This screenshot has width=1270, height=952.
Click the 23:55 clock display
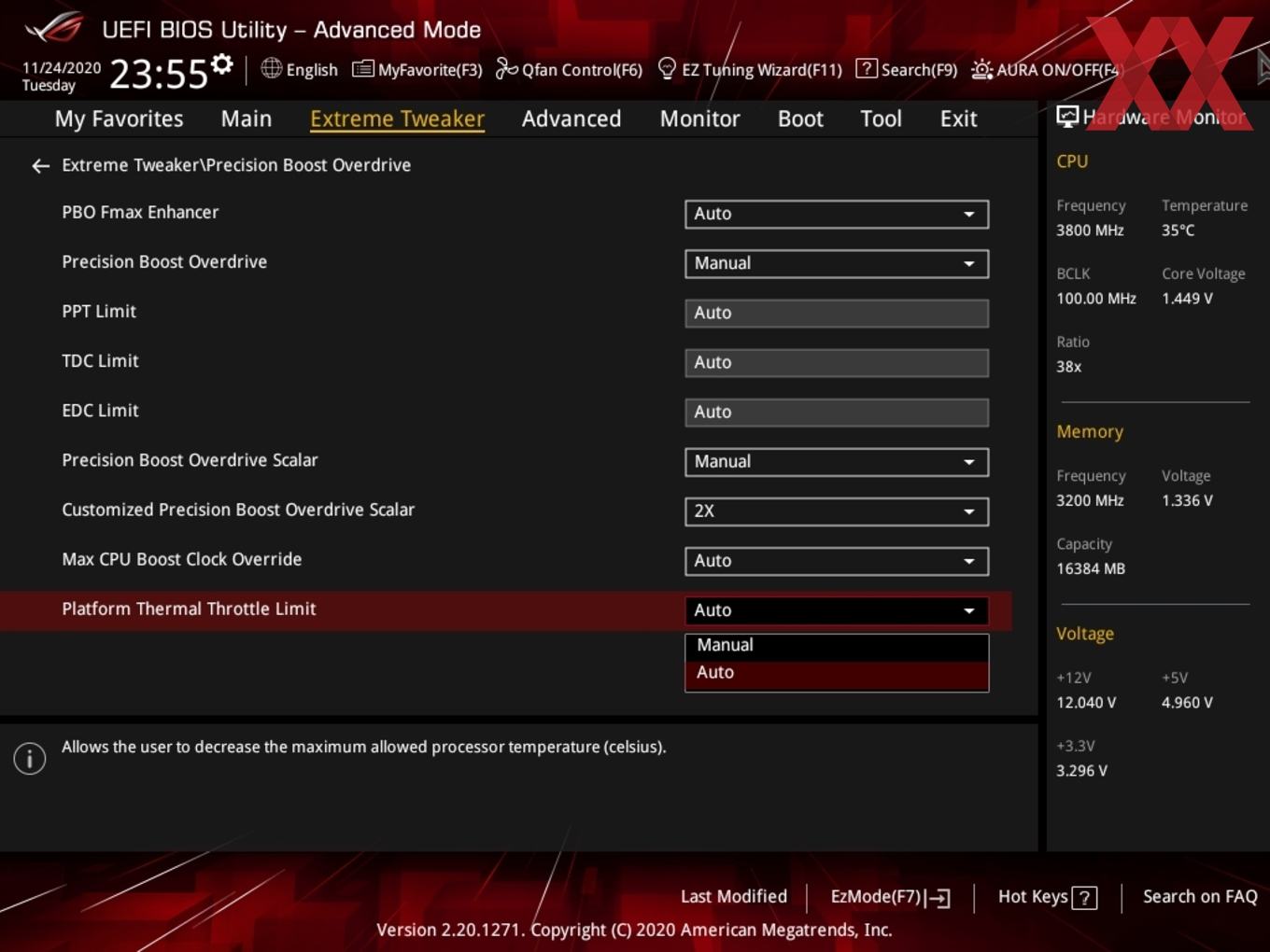(x=158, y=74)
